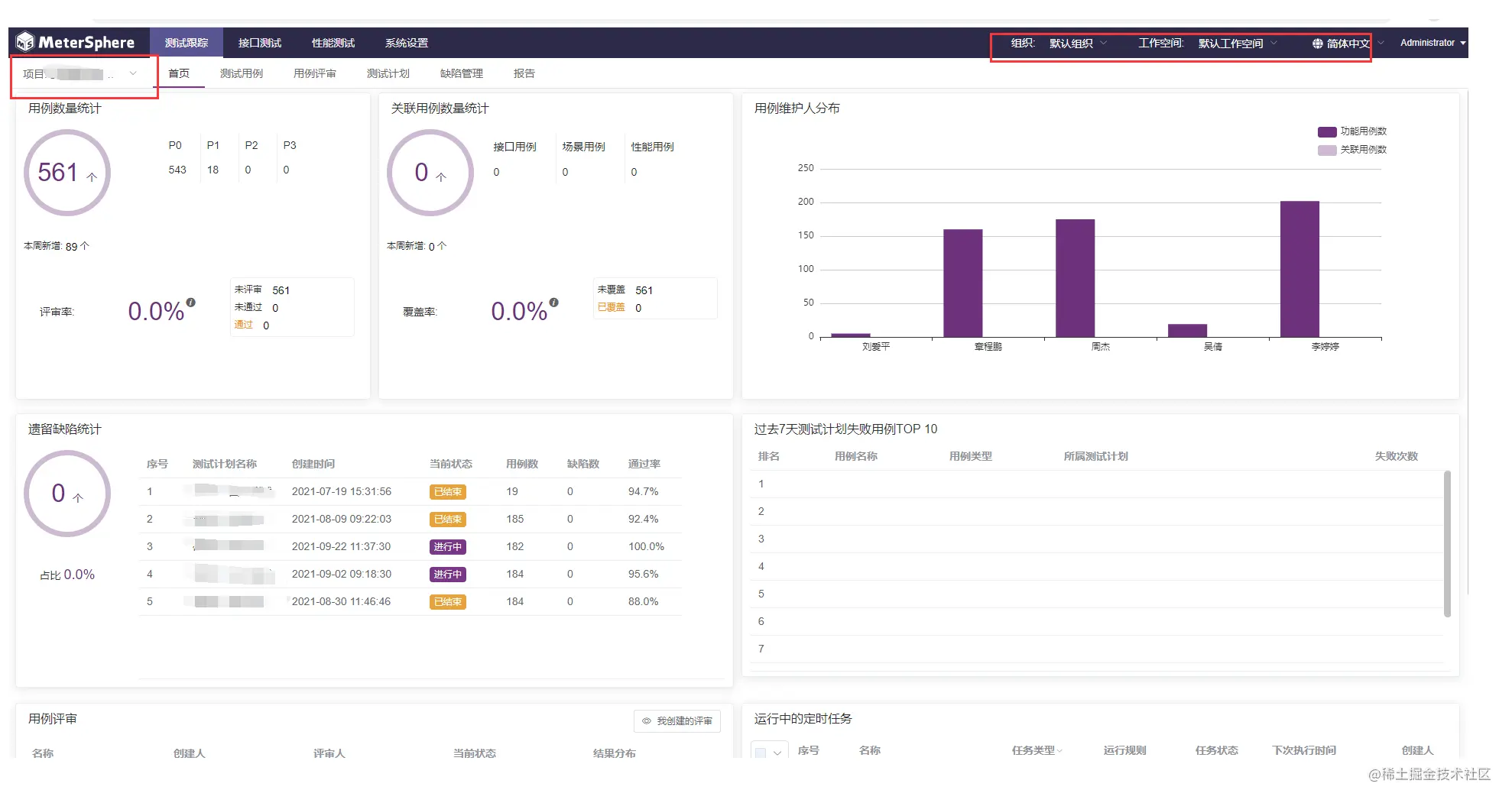The image size is (1512, 803).
Task: Click the arrow beside 561 case count
Action: coord(92,176)
